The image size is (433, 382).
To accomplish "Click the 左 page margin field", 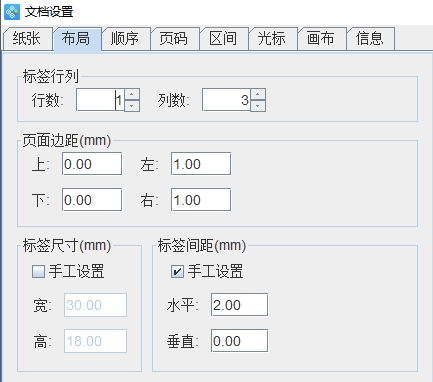I will [201, 164].
